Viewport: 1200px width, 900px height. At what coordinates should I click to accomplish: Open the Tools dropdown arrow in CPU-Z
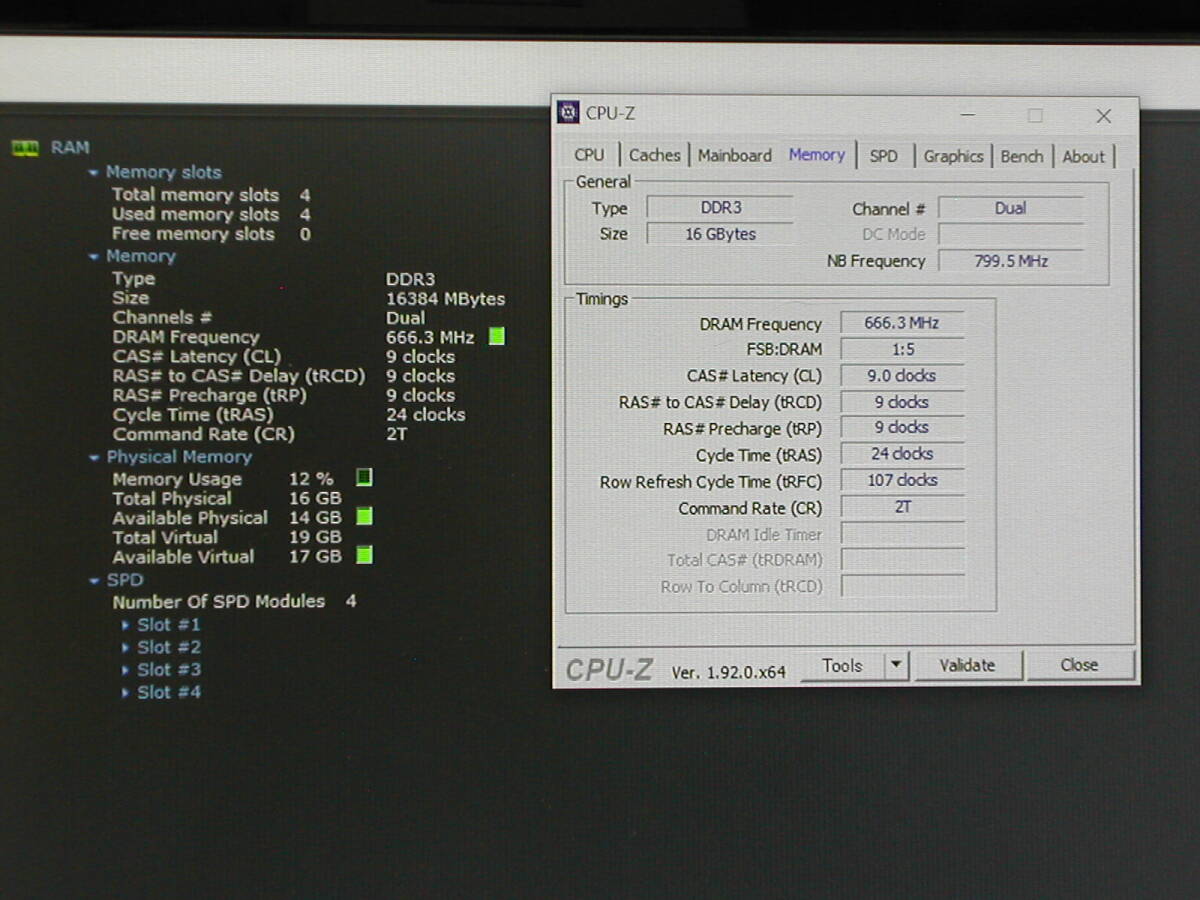tap(896, 665)
